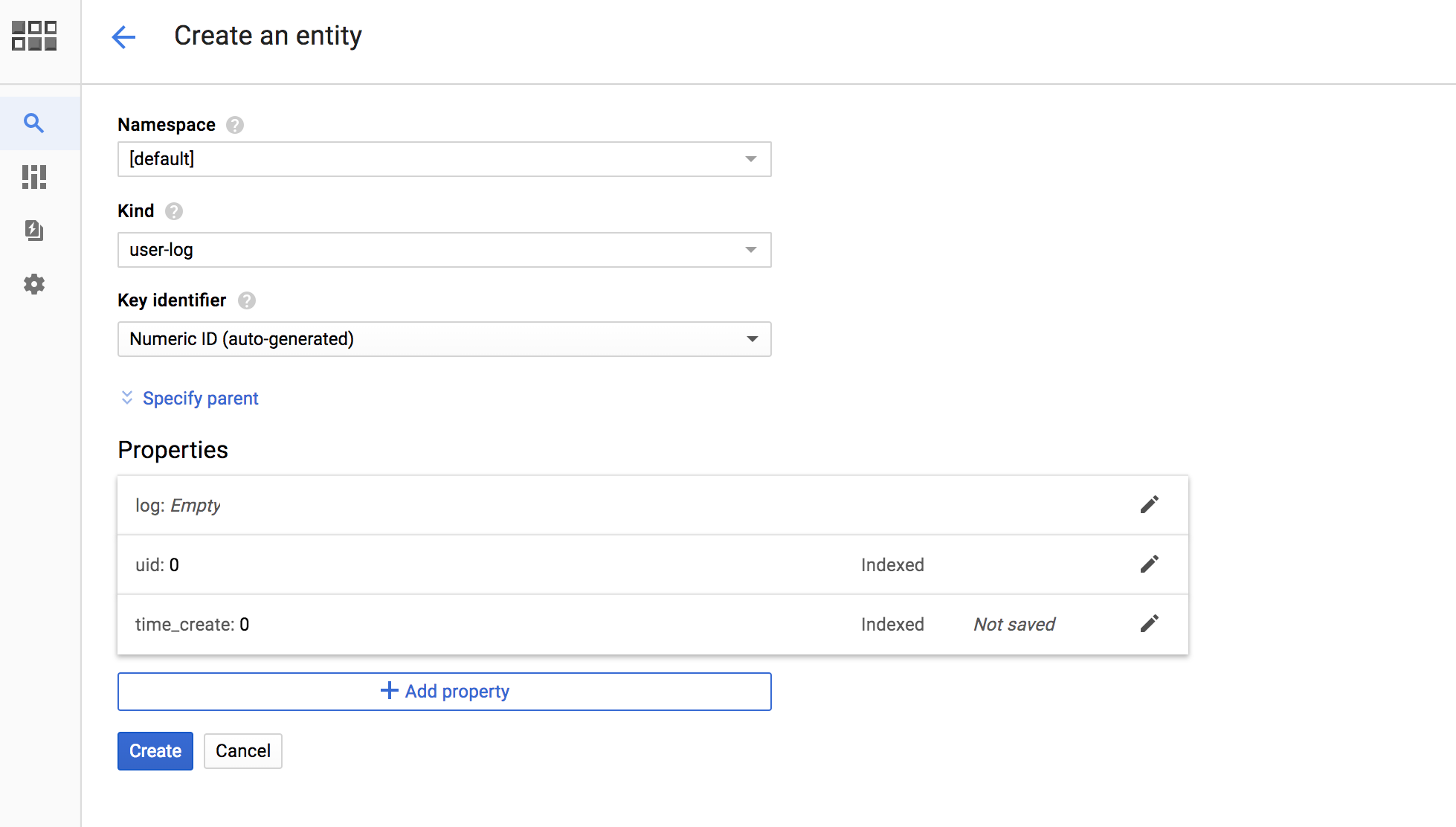The height and width of the screenshot is (827, 1456).
Task: Open the Namespace dropdown
Action: click(x=444, y=159)
